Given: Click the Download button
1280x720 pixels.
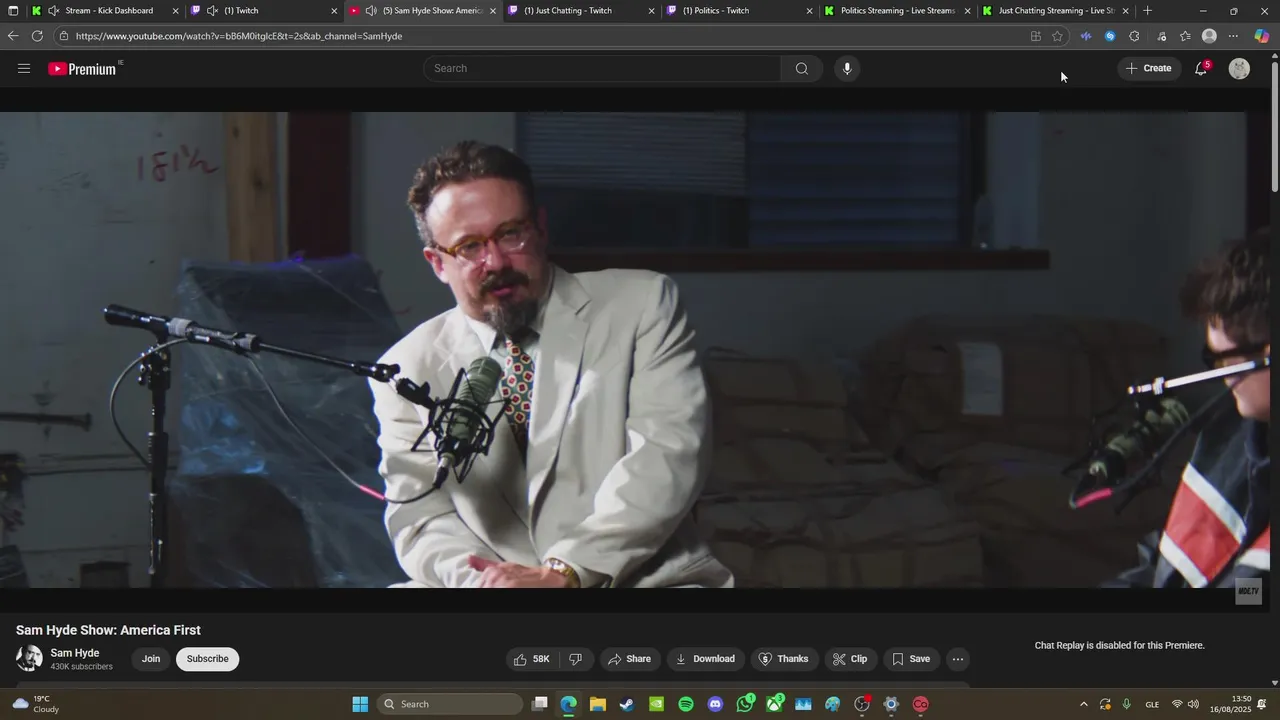Looking at the screenshot, I should click(705, 659).
